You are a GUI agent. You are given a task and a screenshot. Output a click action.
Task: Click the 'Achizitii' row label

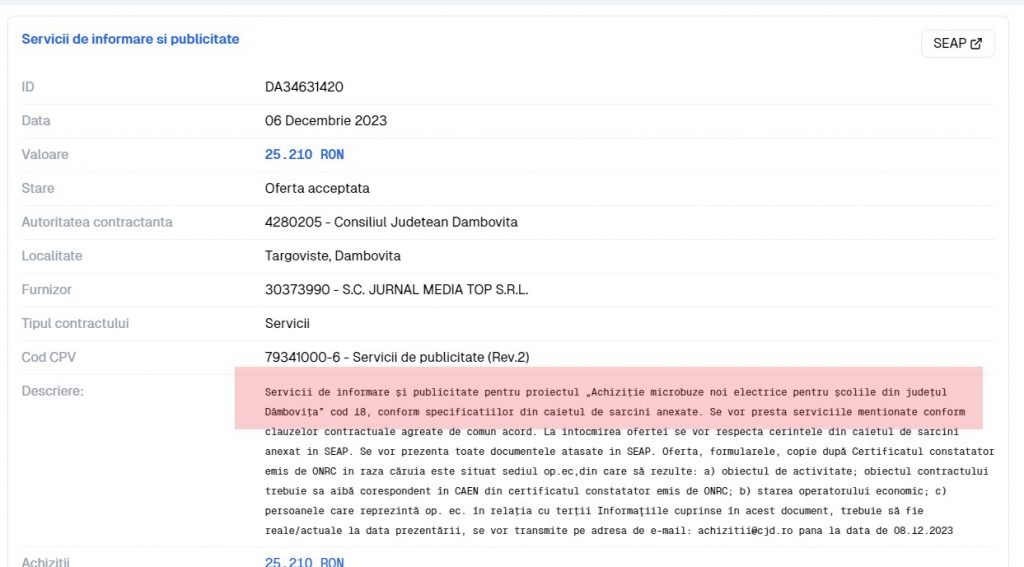(46, 562)
